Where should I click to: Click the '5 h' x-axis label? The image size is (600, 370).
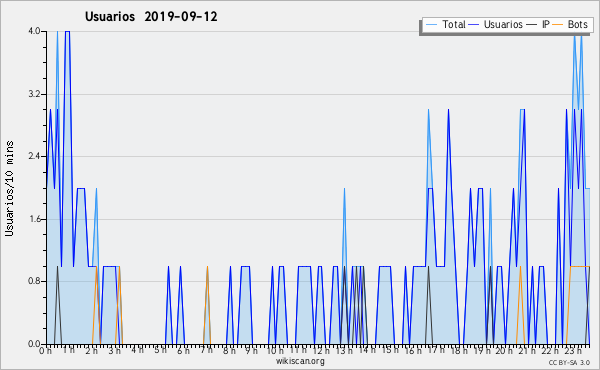pos(160,350)
